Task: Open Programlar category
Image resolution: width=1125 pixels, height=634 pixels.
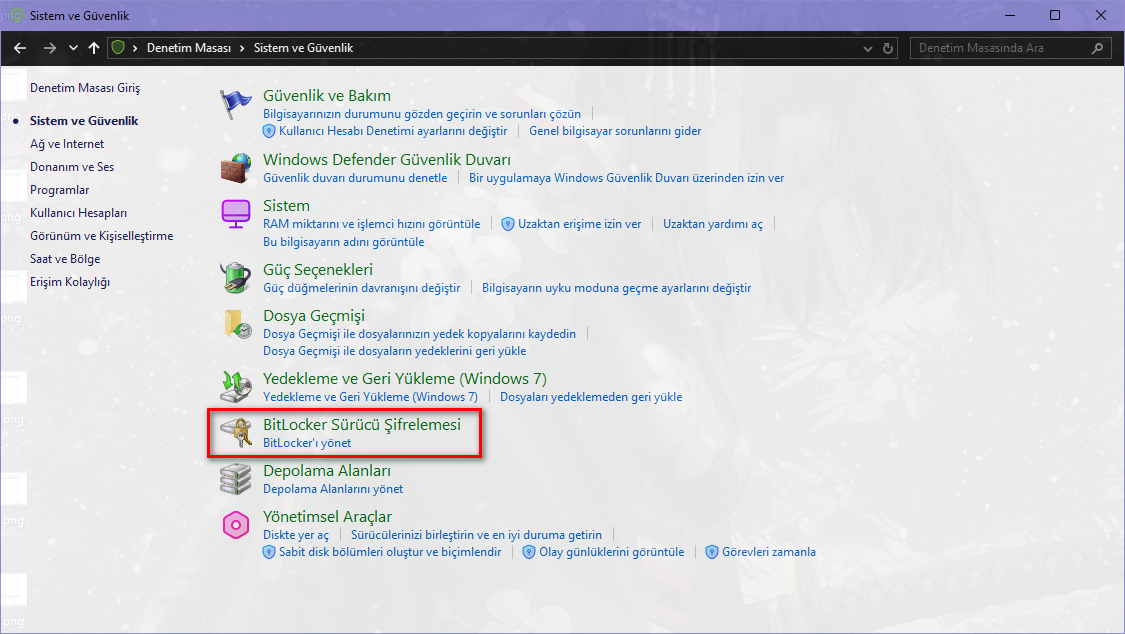Action: [x=60, y=189]
